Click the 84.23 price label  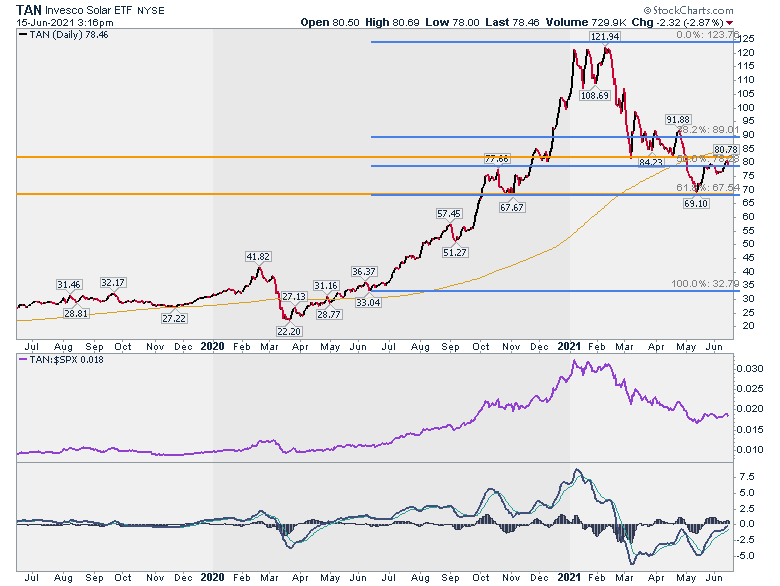651,162
